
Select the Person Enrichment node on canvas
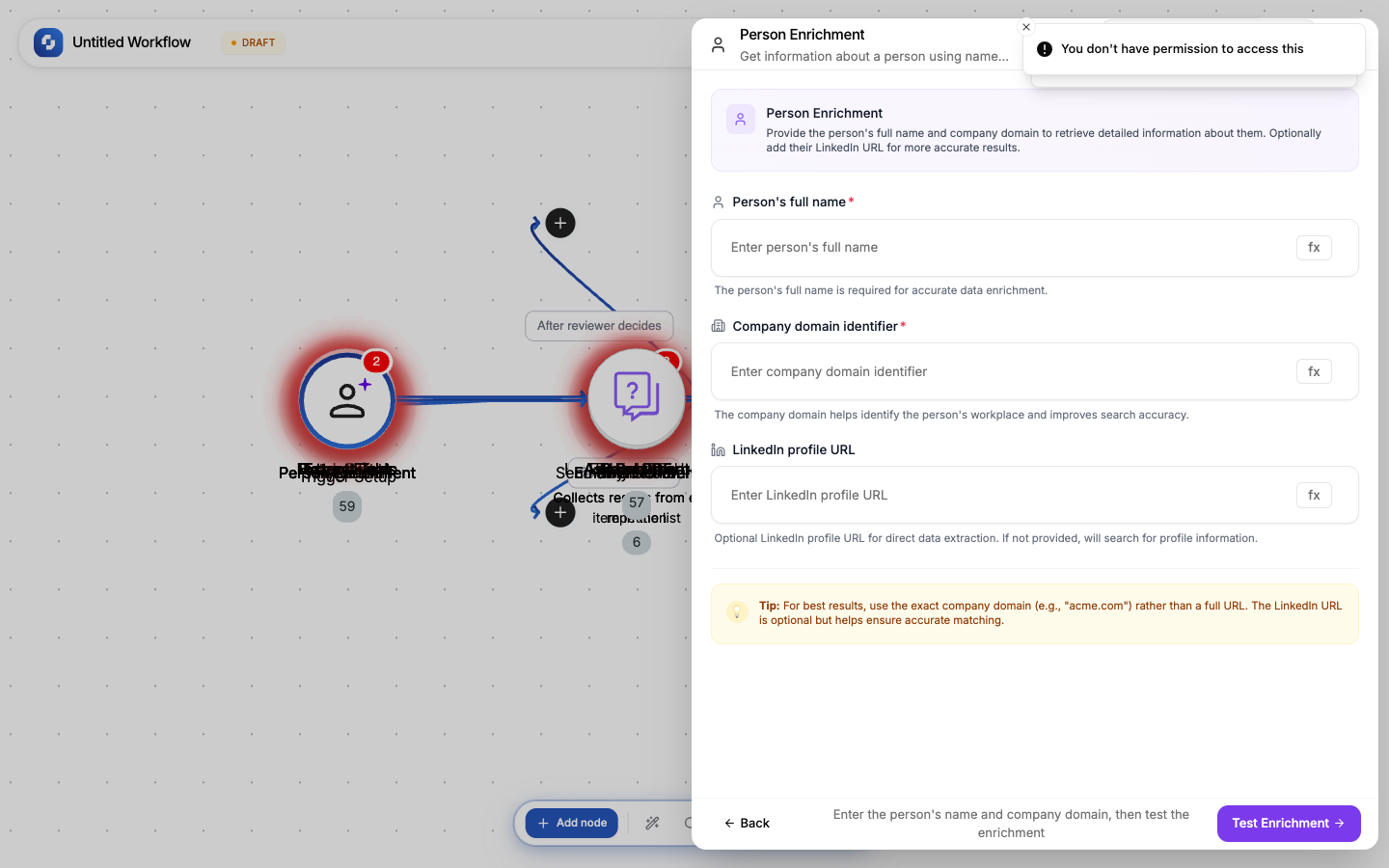347,400
